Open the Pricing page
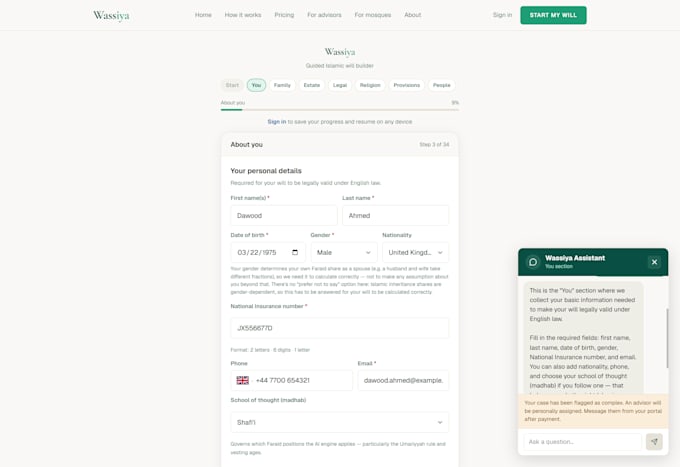 tap(284, 15)
